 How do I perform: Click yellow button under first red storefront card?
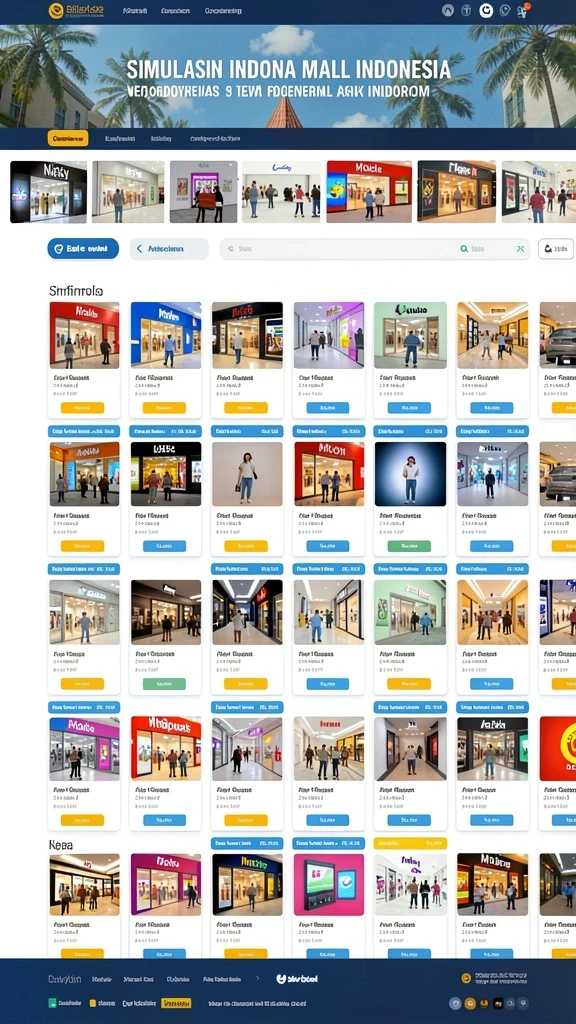(82, 408)
